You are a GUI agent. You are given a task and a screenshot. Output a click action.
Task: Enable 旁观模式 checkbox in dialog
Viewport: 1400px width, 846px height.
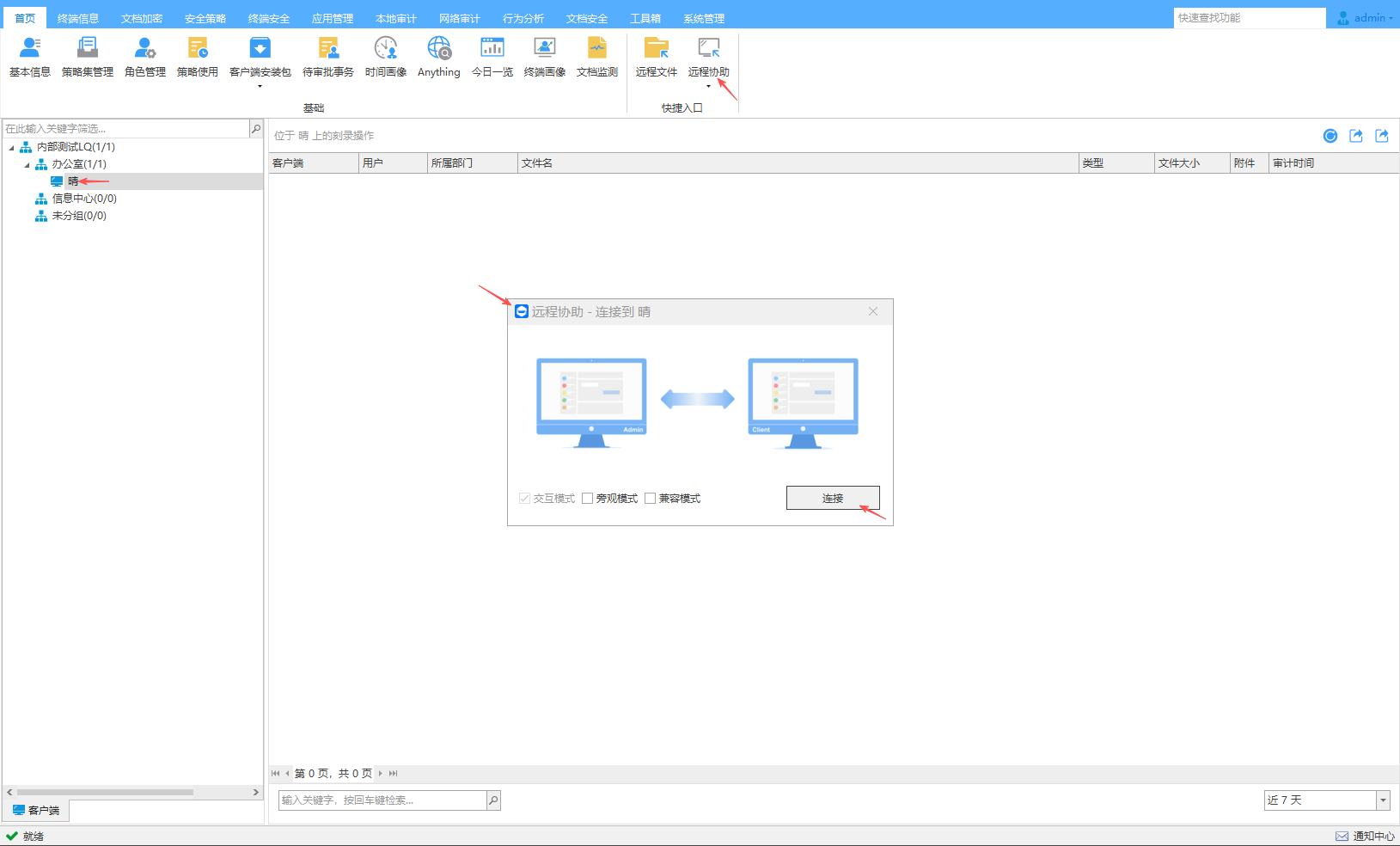tap(588, 499)
